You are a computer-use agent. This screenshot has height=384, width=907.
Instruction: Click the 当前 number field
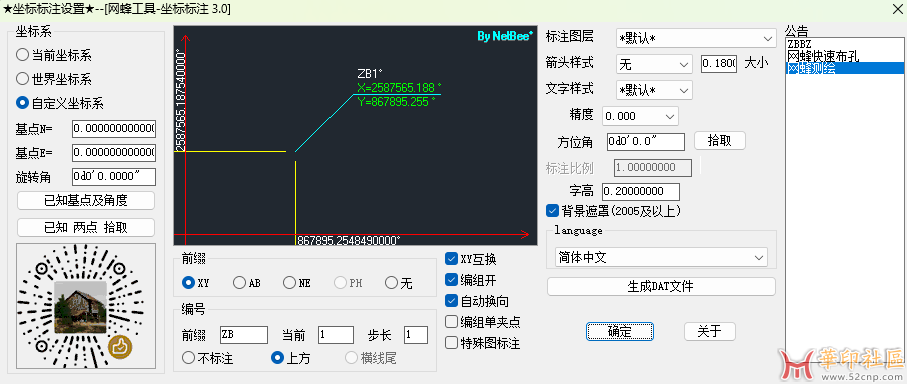tap(335, 335)
